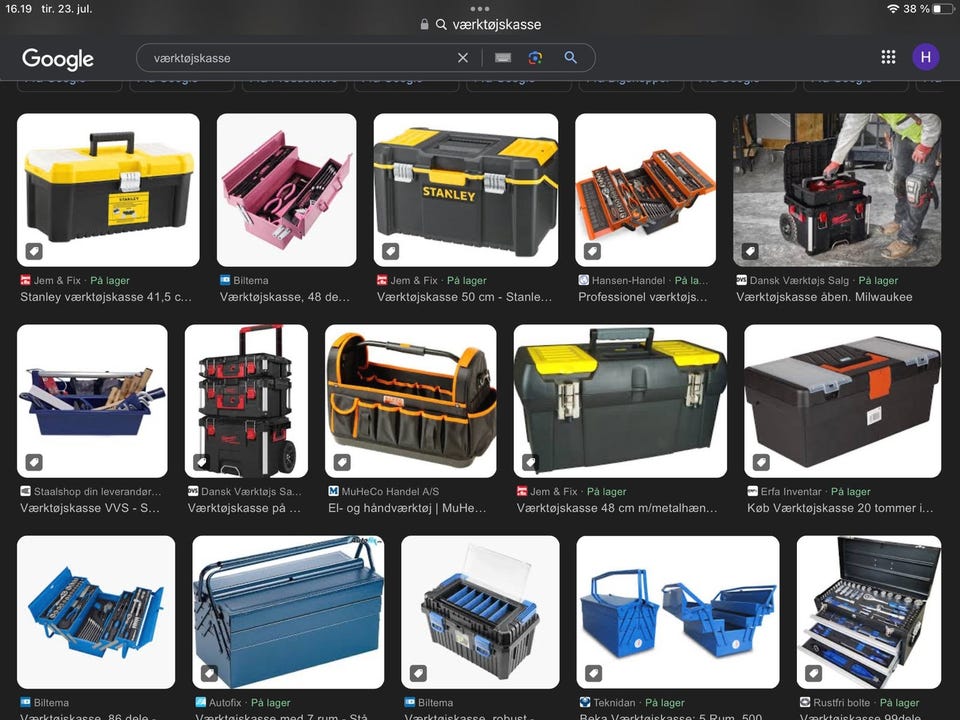The image size is (960, 720).
Task: Open the 48 cm metal-latch toolbox image
Action: point(620,401)
